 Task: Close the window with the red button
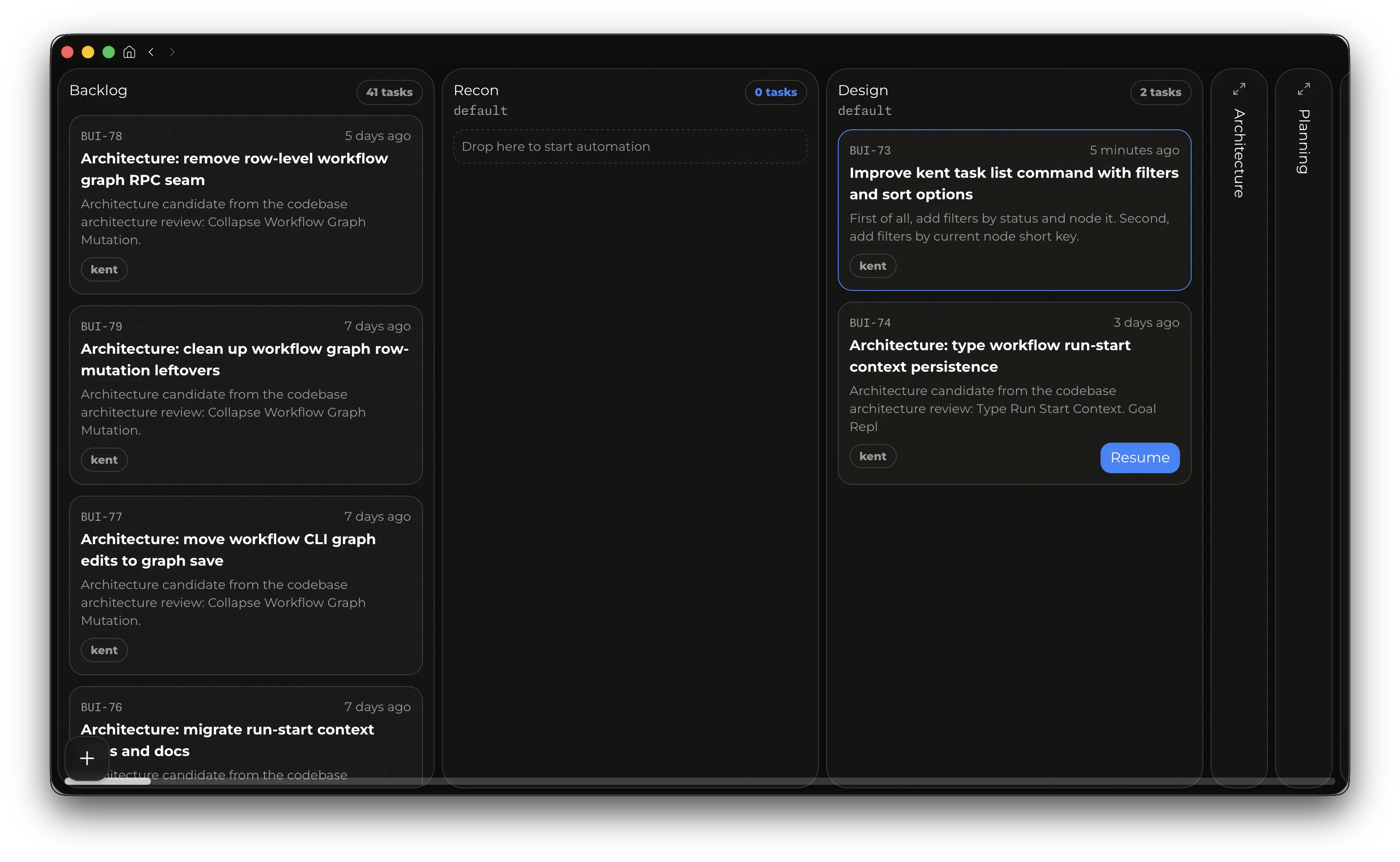click(67, 52)
